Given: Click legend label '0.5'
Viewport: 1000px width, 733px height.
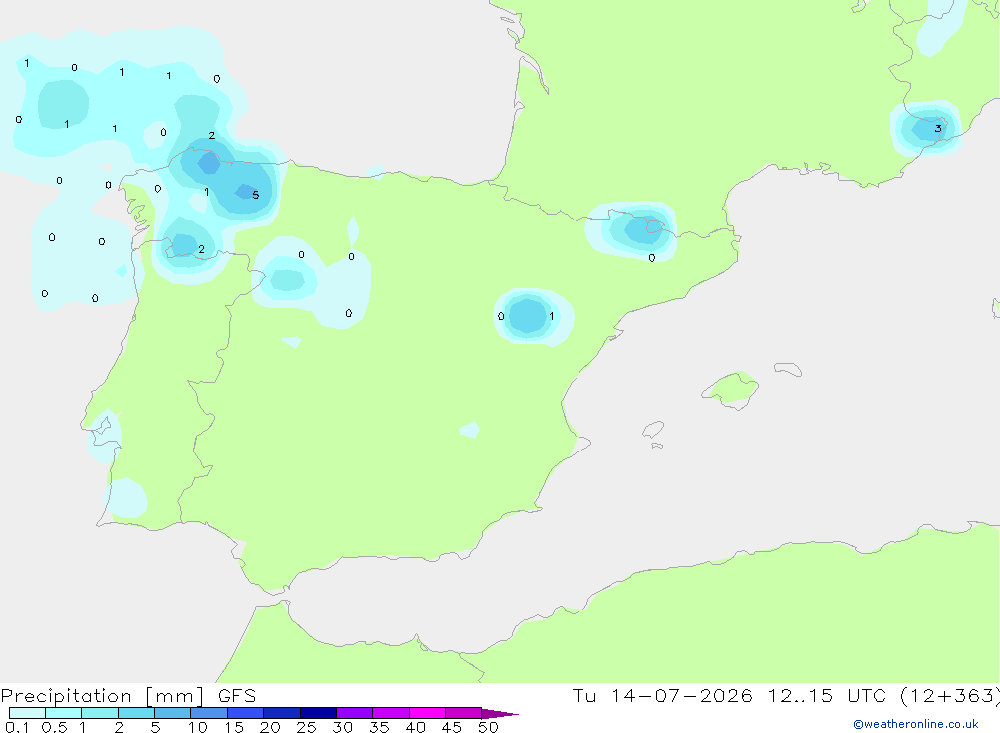Looking at the screenshot, I should point(54,727).
